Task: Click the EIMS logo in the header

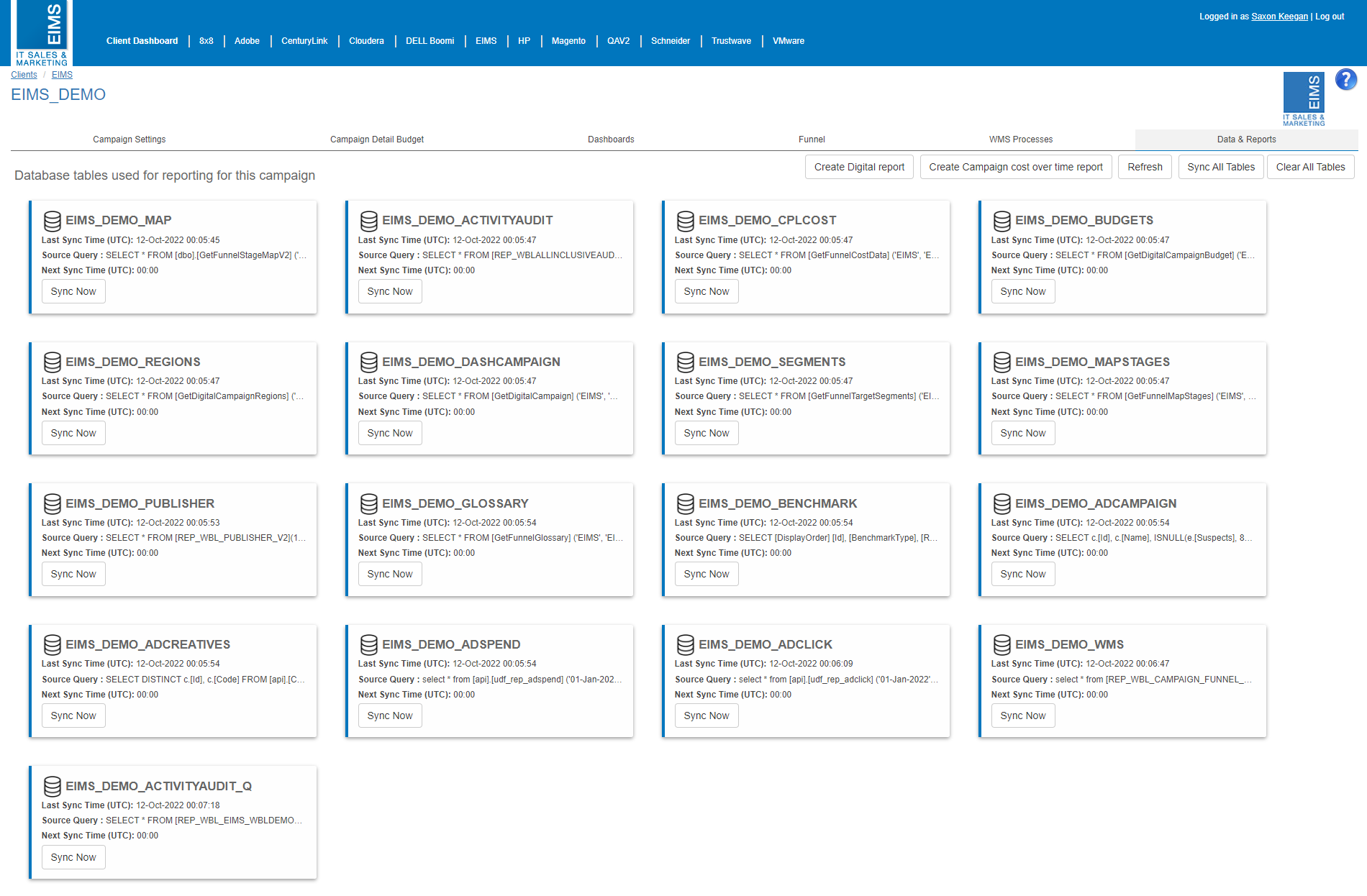Action: coord(42,34)
